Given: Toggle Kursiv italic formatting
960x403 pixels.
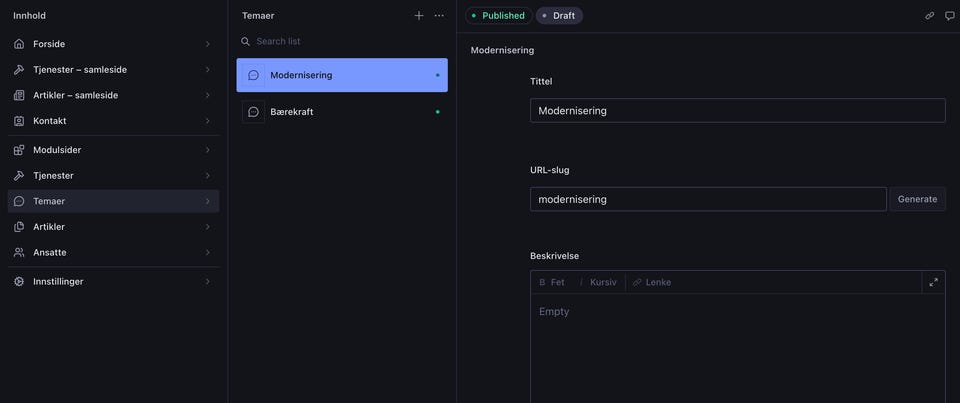Looking at the screenshot, I should pos(598,282).
